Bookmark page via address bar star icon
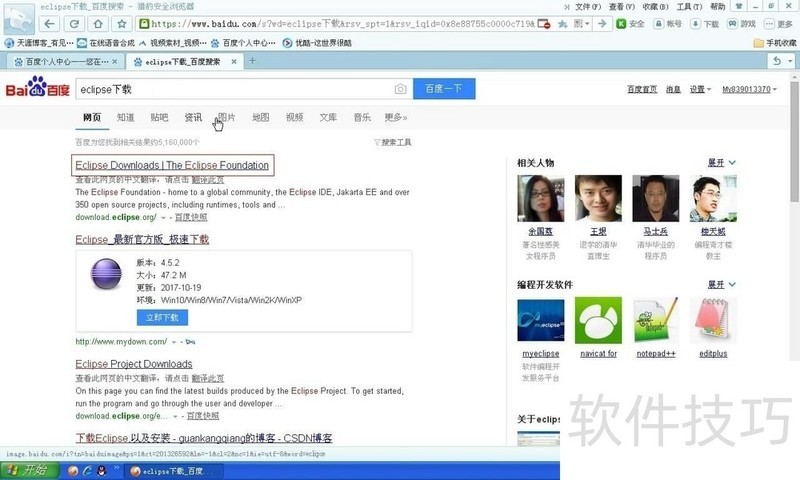Screen dimensions: 800x480 563,24
